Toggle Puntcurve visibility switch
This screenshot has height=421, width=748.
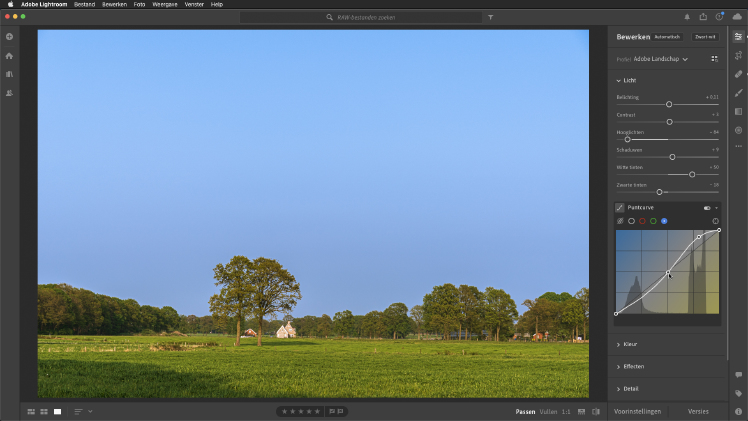tap(707, 208)
